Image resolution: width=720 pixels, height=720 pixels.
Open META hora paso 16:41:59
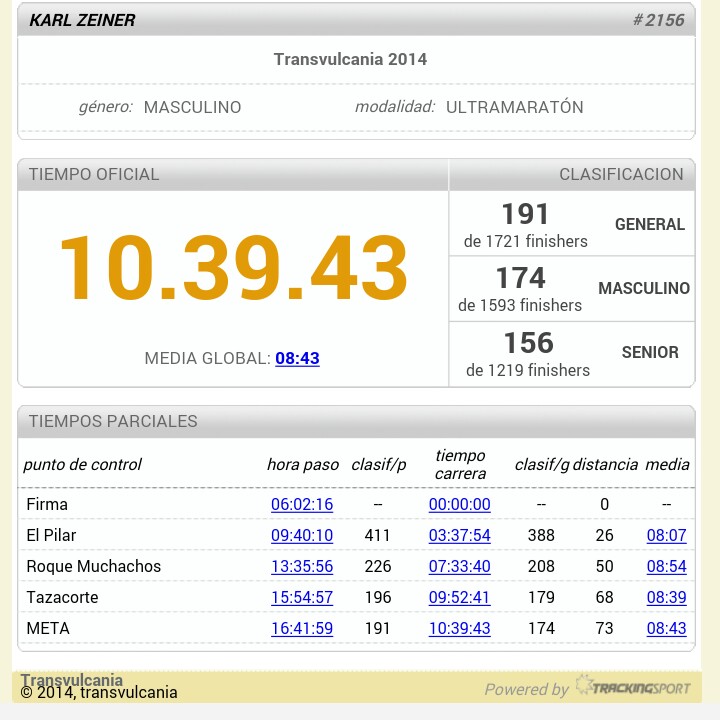click(301, 629)
